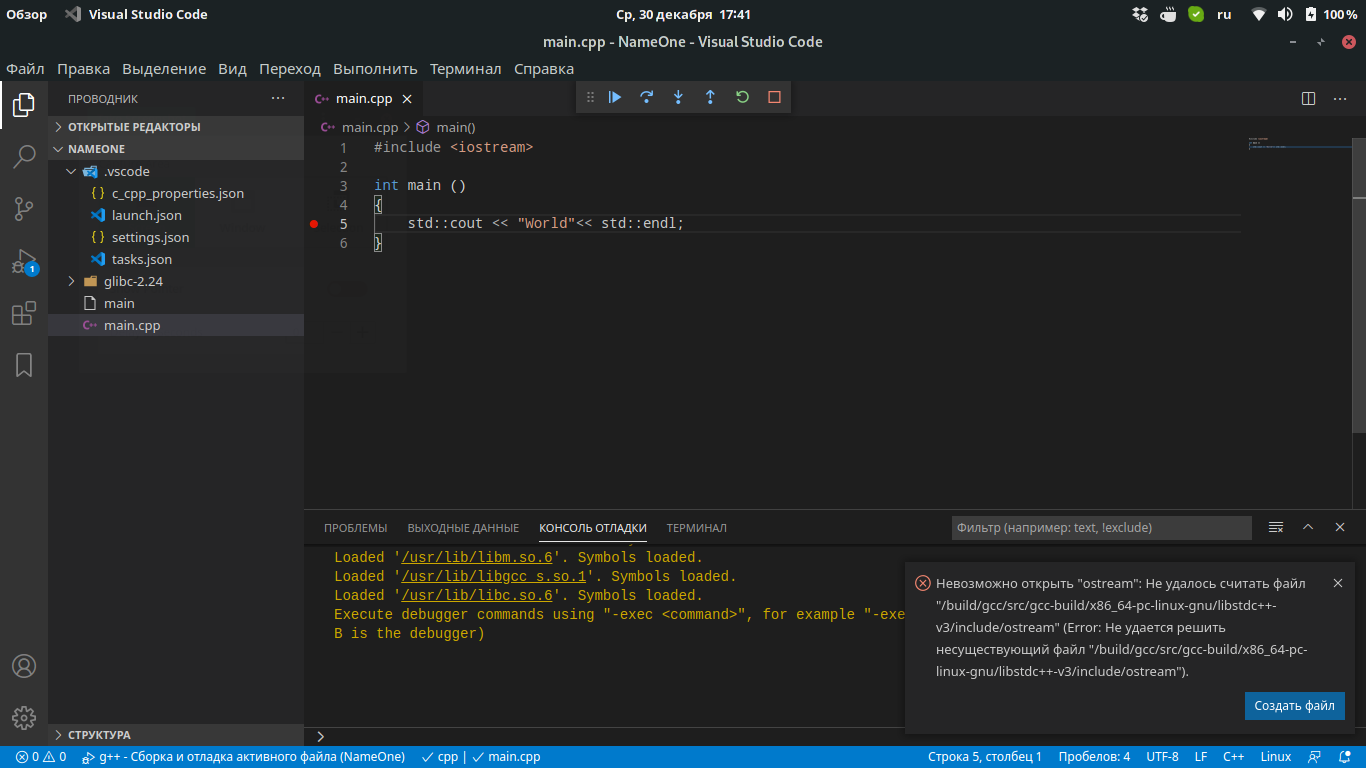Open the system volume icon

tap(1285, 15)
